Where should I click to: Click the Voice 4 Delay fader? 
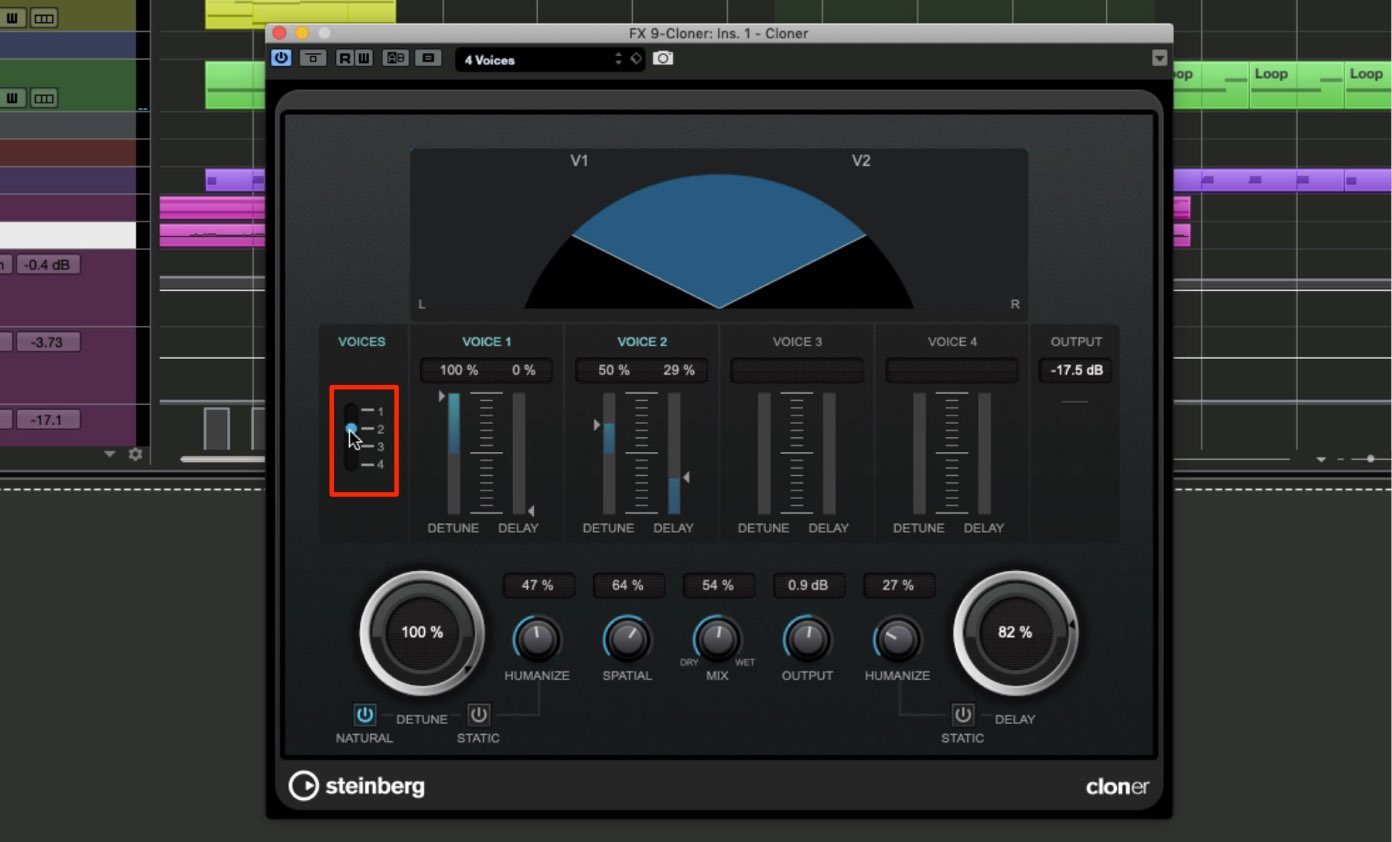[x=984, y=453]
